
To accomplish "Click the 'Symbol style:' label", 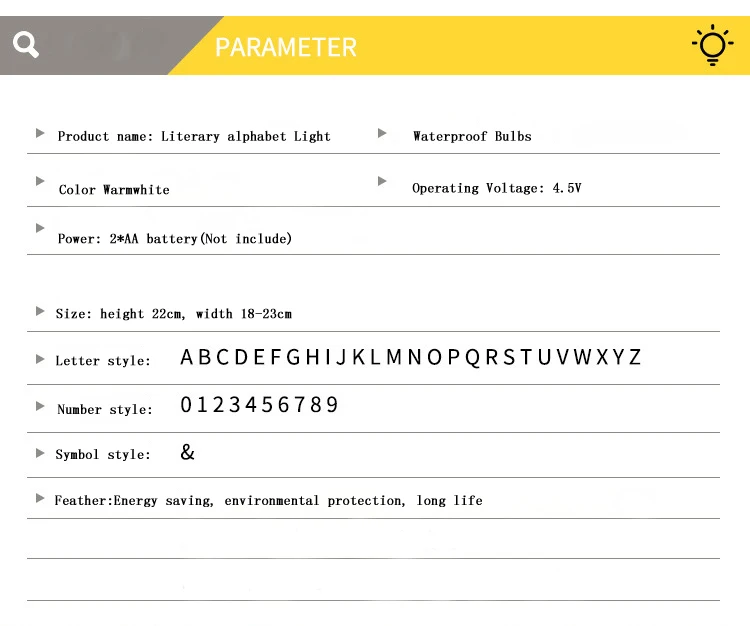I will pos(103,454).
